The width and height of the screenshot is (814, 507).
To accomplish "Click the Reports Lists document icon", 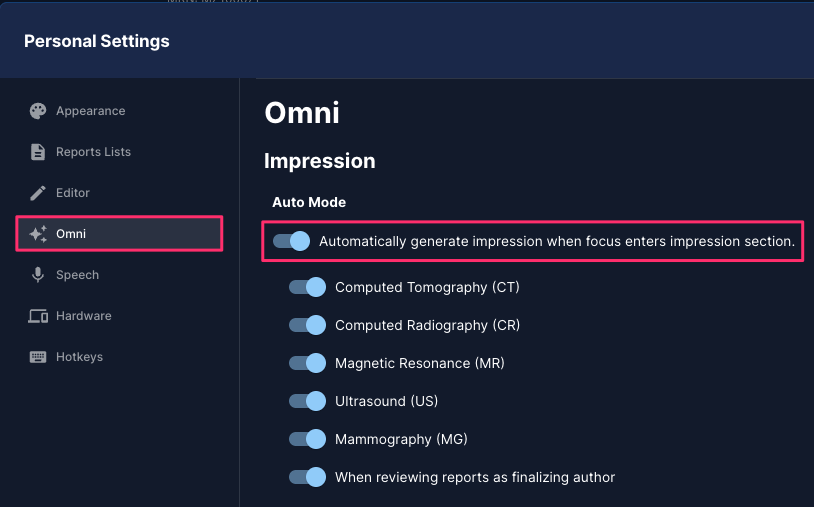I will point(38,152).
